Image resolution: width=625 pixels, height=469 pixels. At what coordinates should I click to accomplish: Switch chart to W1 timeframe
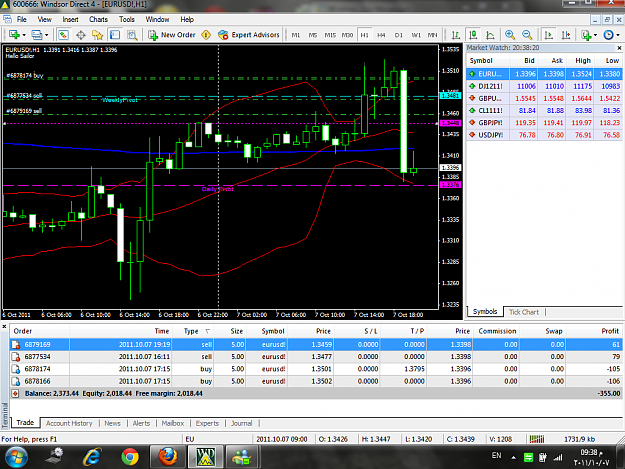click(x=416, y=35)
